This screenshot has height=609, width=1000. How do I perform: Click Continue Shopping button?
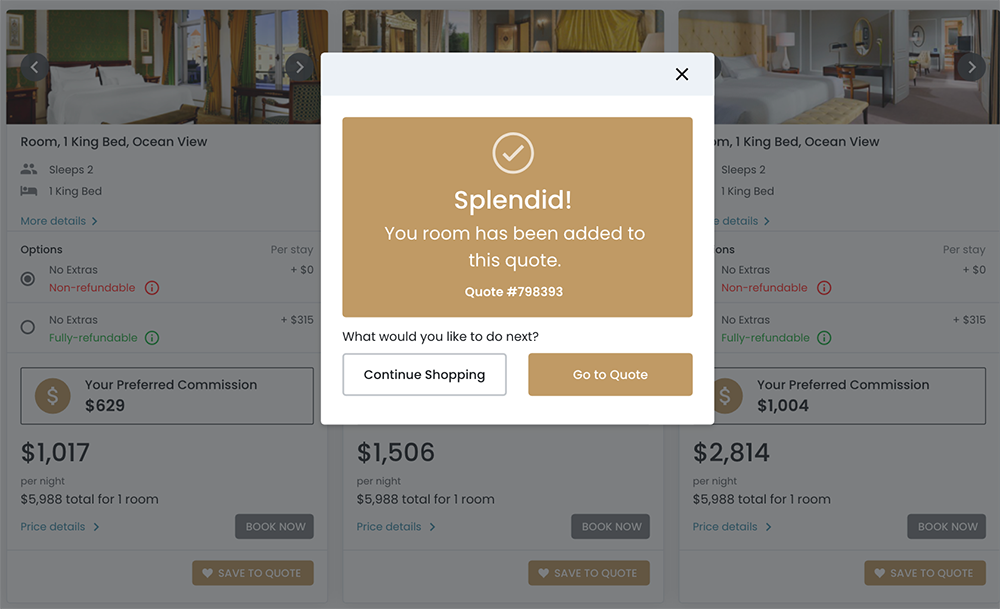tap(424, 375)
